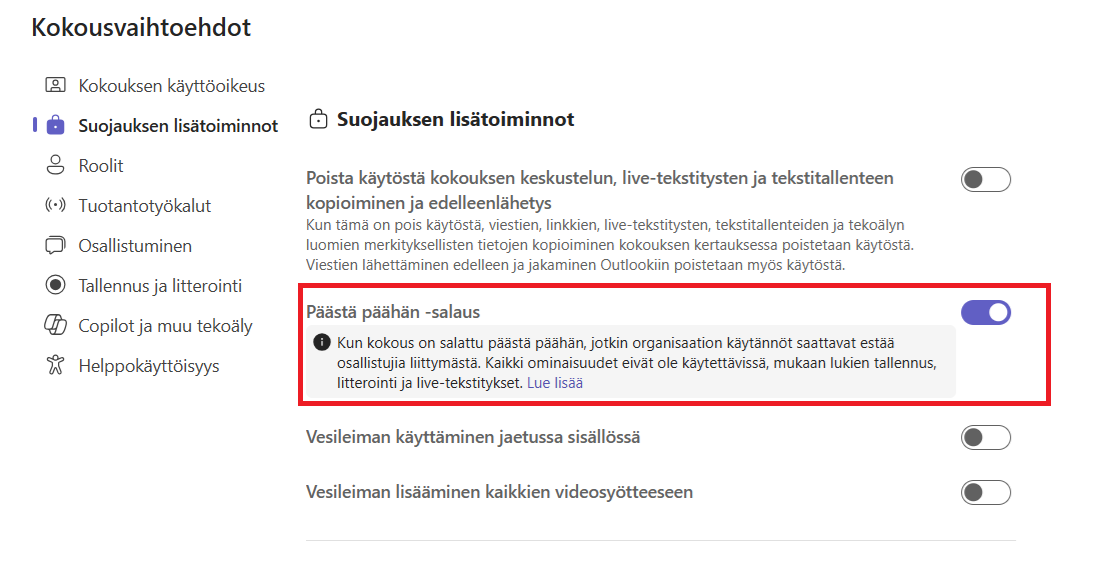Click the Copilot ja muu tekoäly icon

[55, 326]
